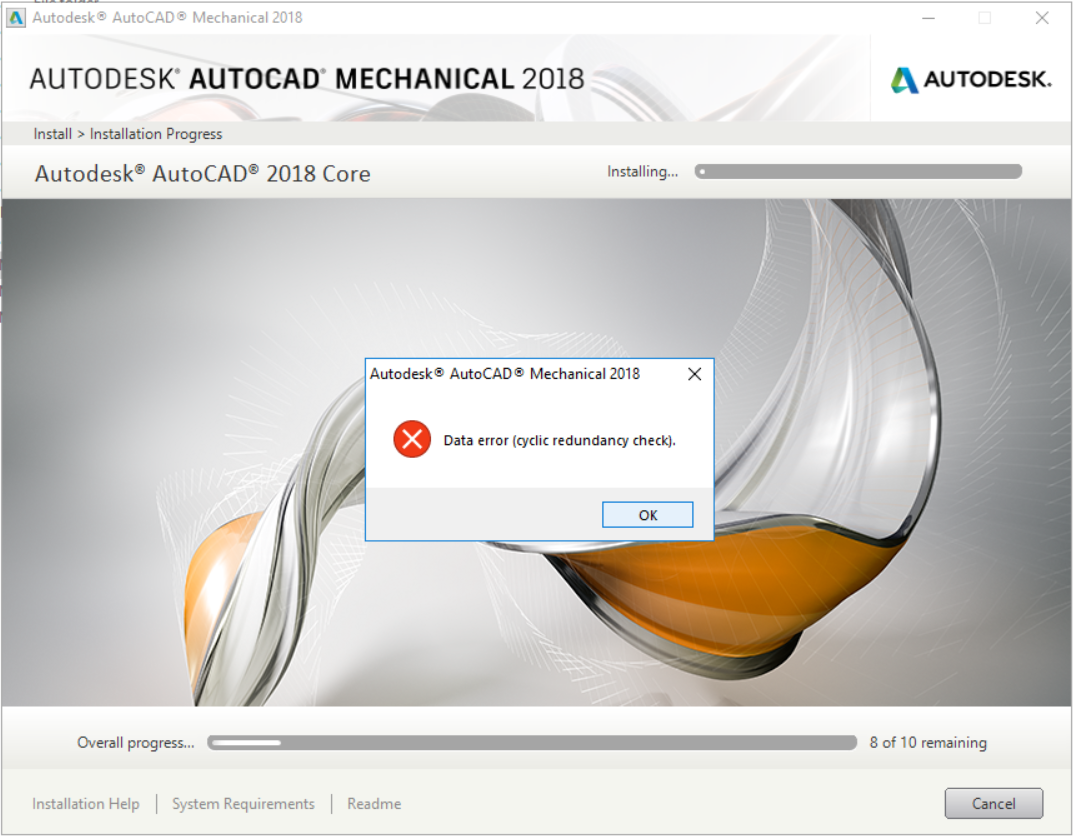The width and height of the screenshot is (1074, 836).
Task: Click the Autodesk logo in header
Action: coord(971,79)
